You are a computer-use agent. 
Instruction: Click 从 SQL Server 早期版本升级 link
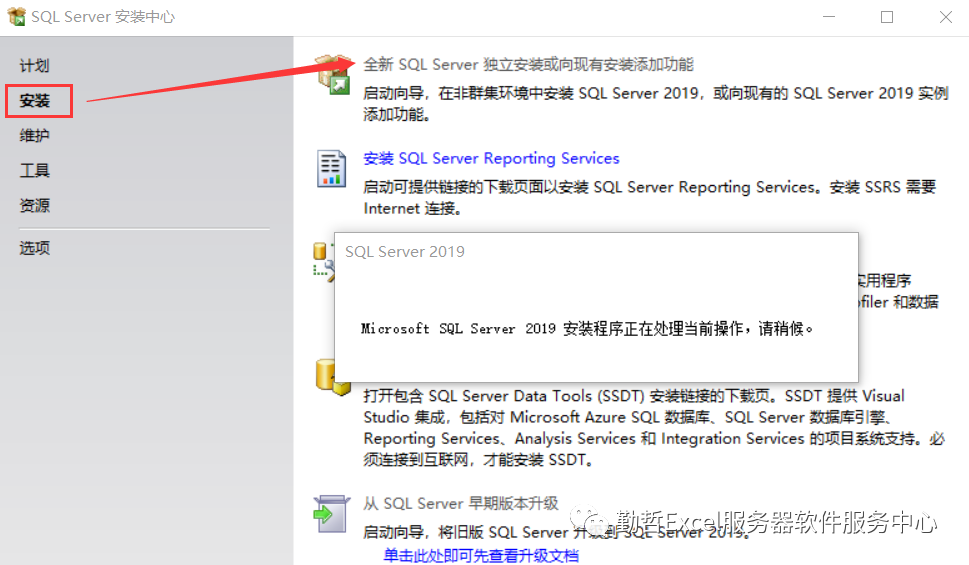pyautogui.click(x=461, y=503)
